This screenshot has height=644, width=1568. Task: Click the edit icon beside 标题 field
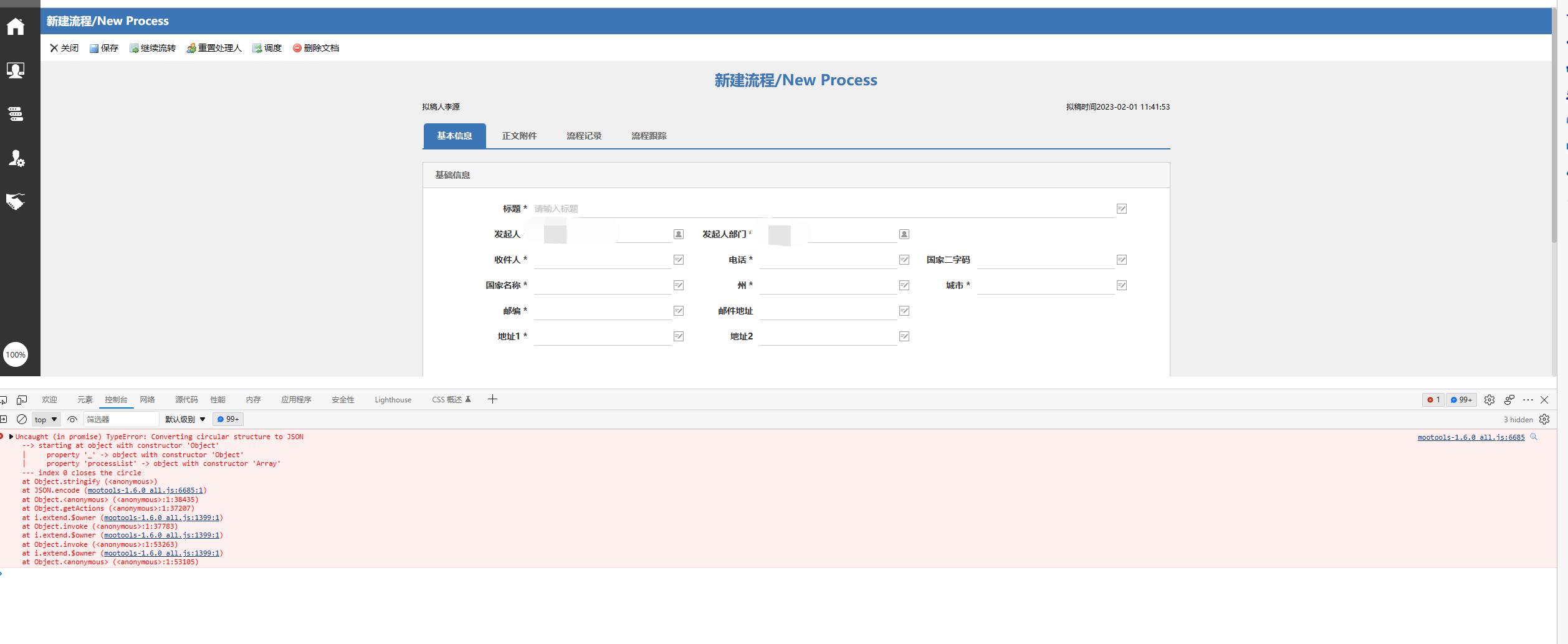point(1122,209)
